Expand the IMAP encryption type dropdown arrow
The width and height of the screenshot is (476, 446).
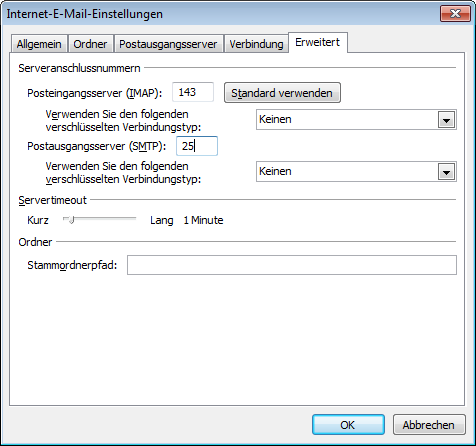(x=446, y=120)
